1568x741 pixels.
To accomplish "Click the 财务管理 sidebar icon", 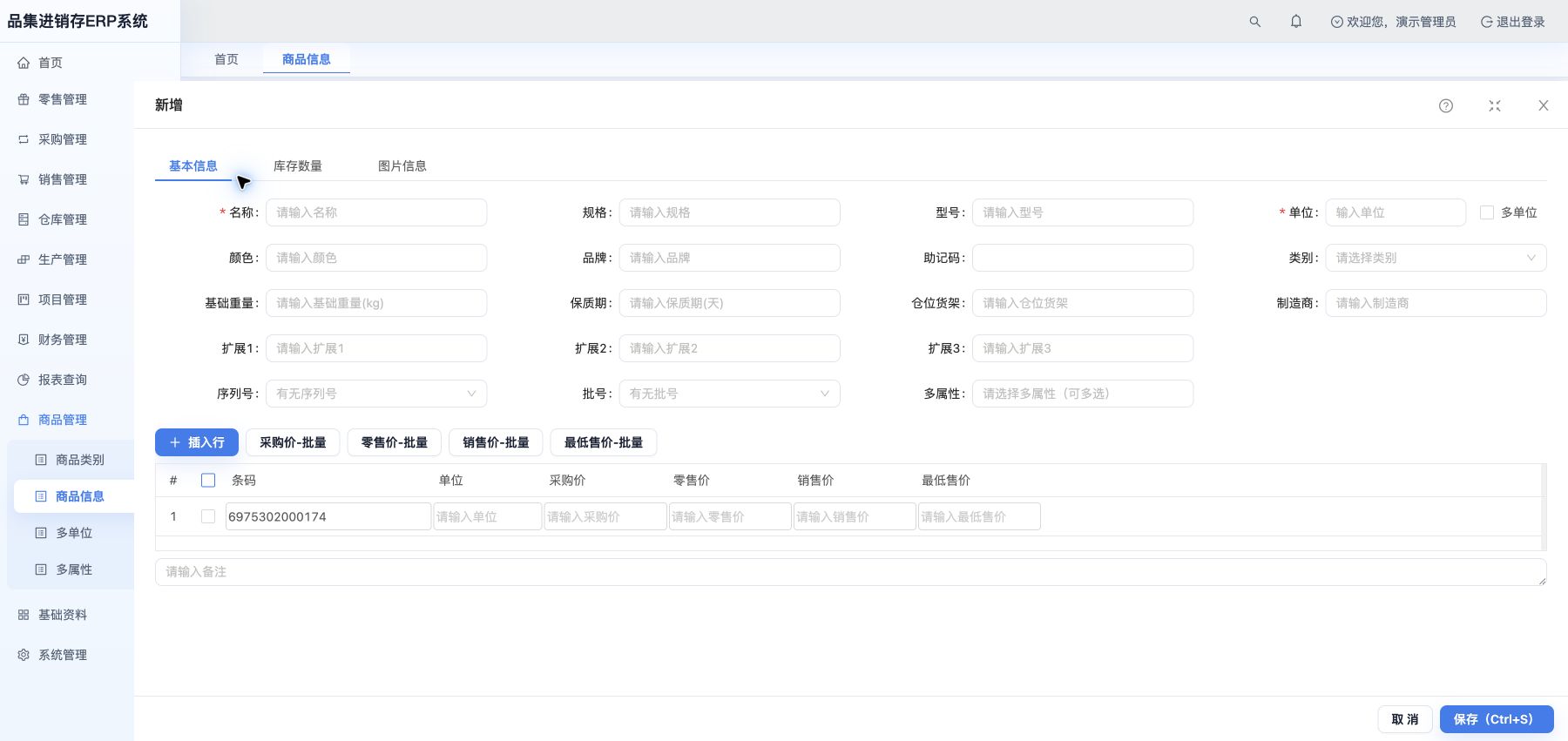I will pyautogui.click(x=24, y=340).
